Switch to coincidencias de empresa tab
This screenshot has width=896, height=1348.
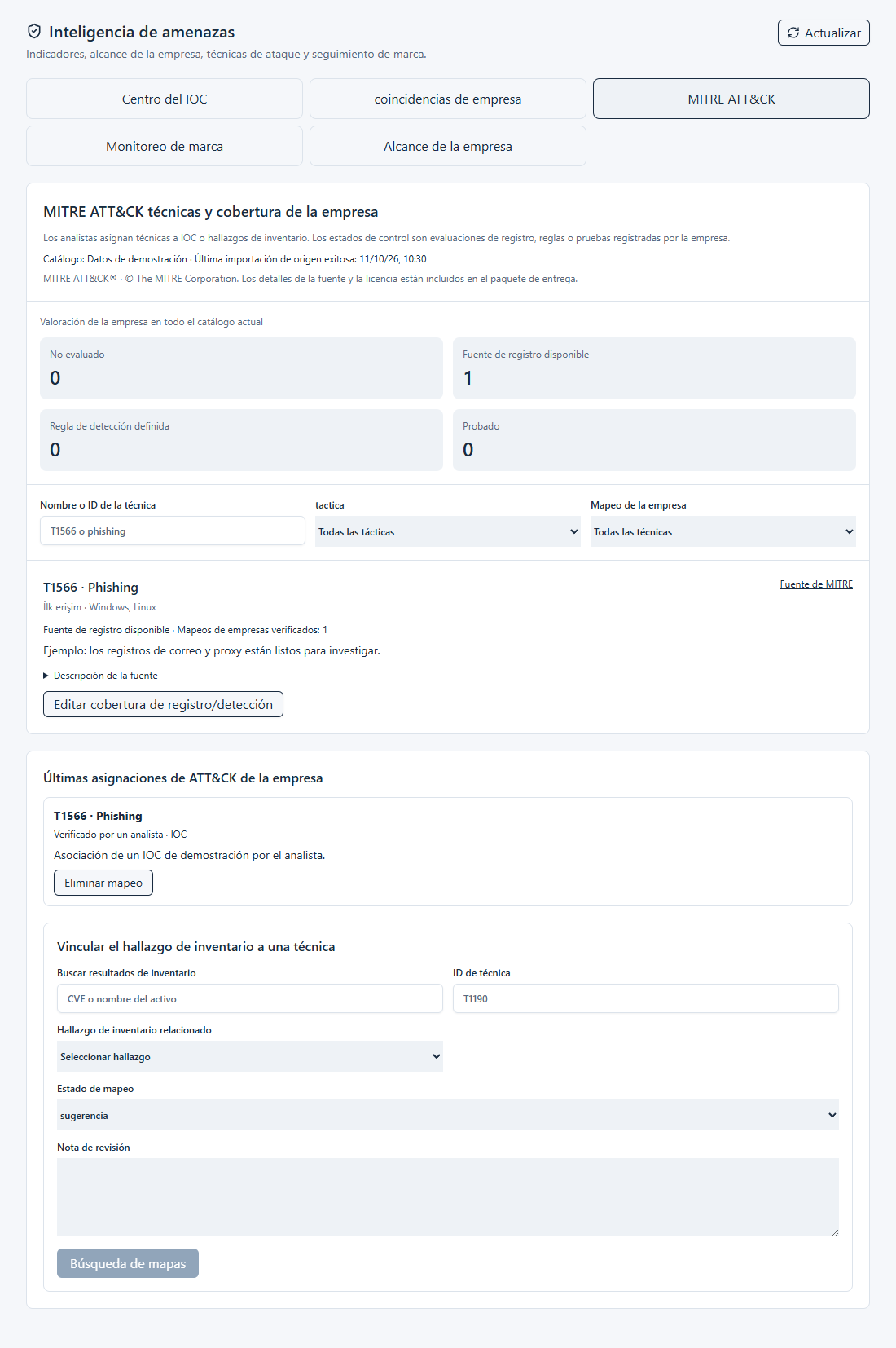pos(448,99)
